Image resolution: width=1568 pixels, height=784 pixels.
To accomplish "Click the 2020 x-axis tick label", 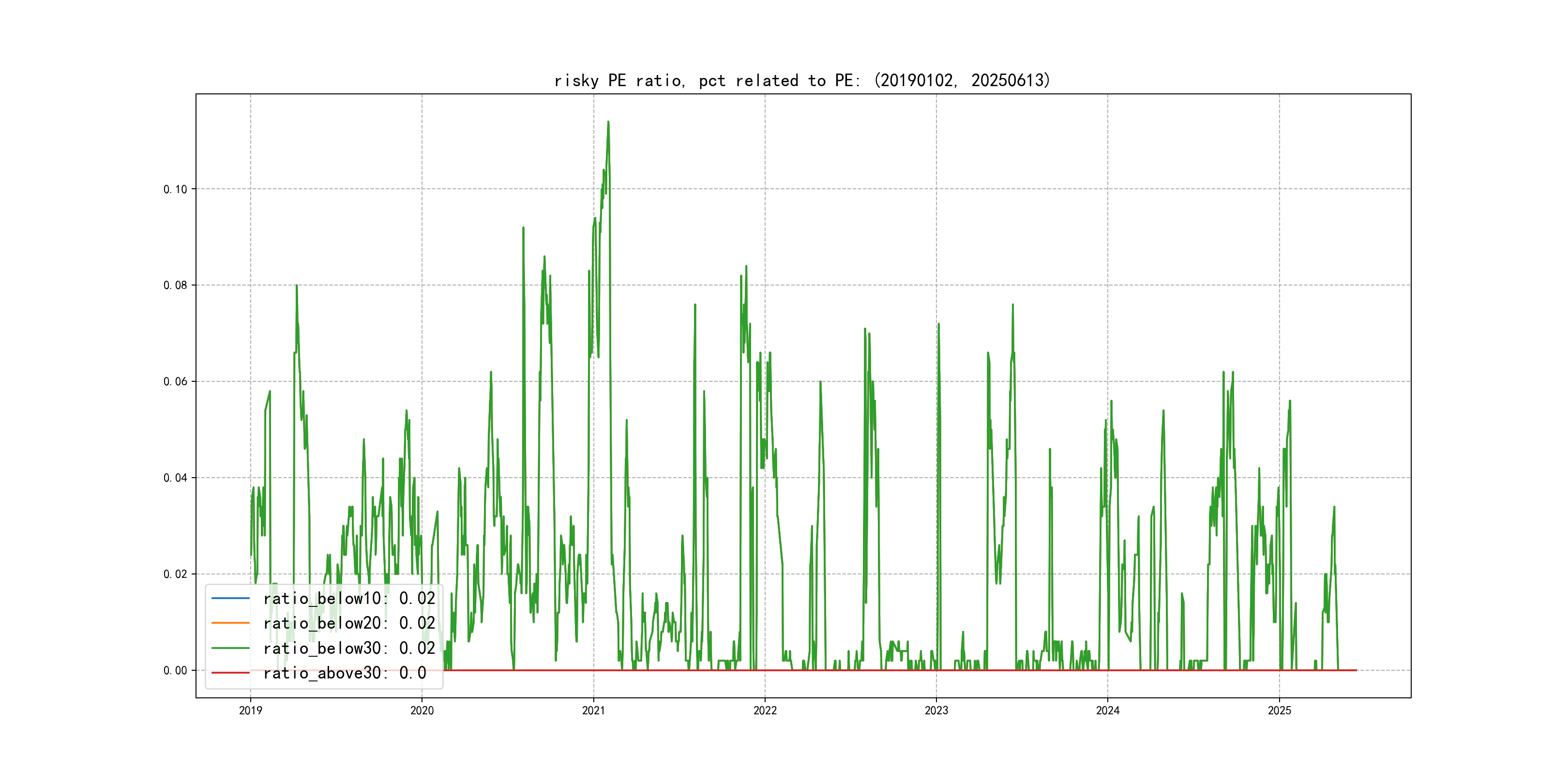I will [x=422, y=710].
